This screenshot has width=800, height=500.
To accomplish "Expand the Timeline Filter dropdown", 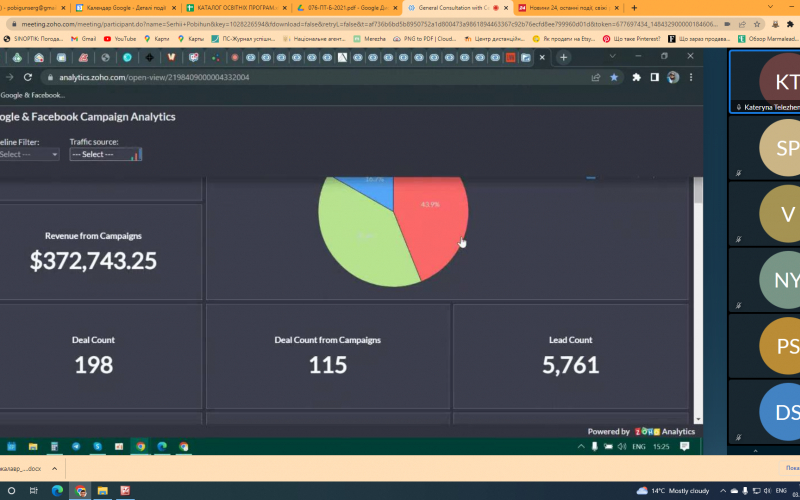I will [29, 154].
